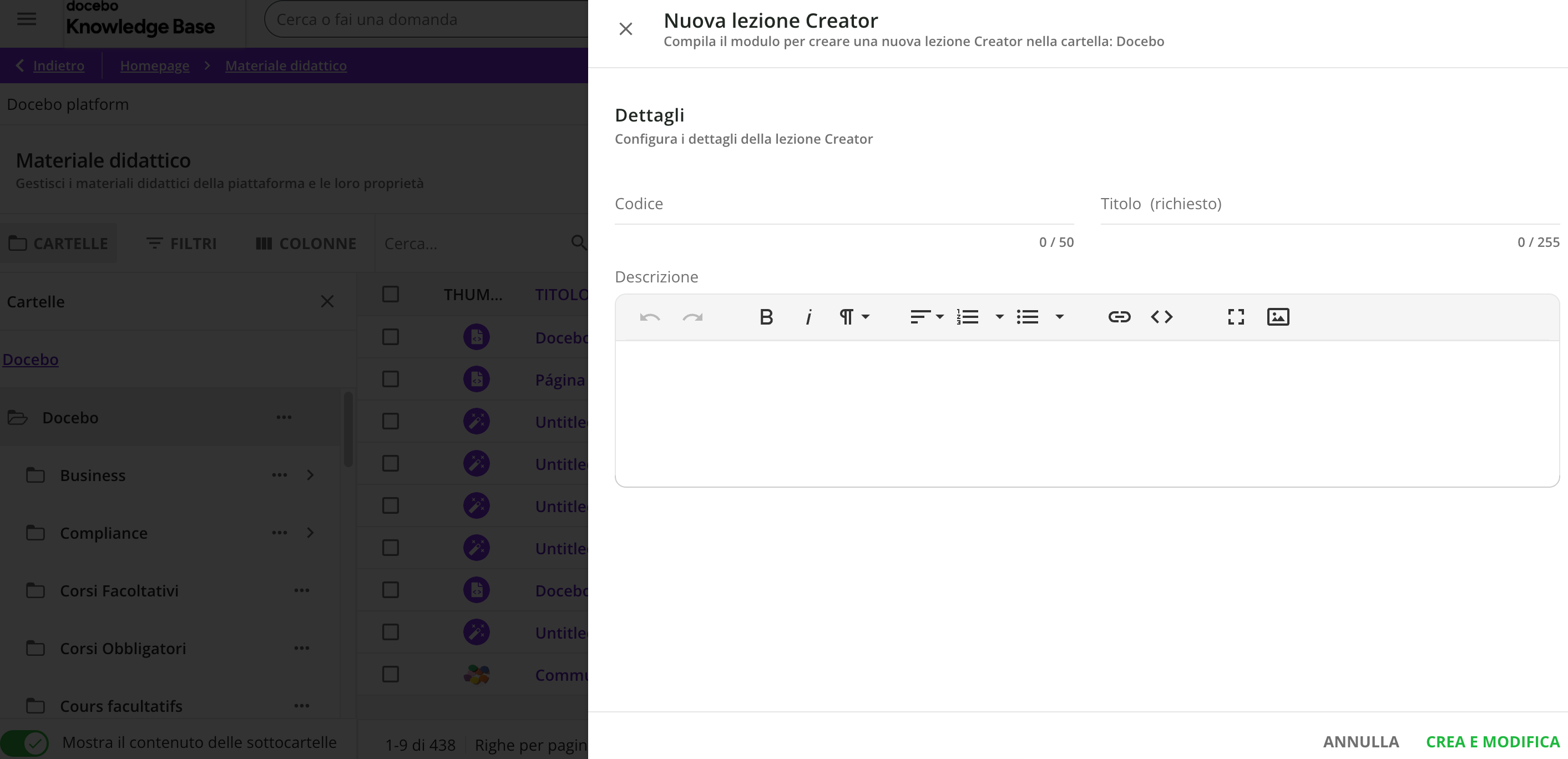Image resolution: width=1568 pixels, height=759 pixels.
Task: Open the paragraph format dropdown
Action: click(x=854, y=317)
